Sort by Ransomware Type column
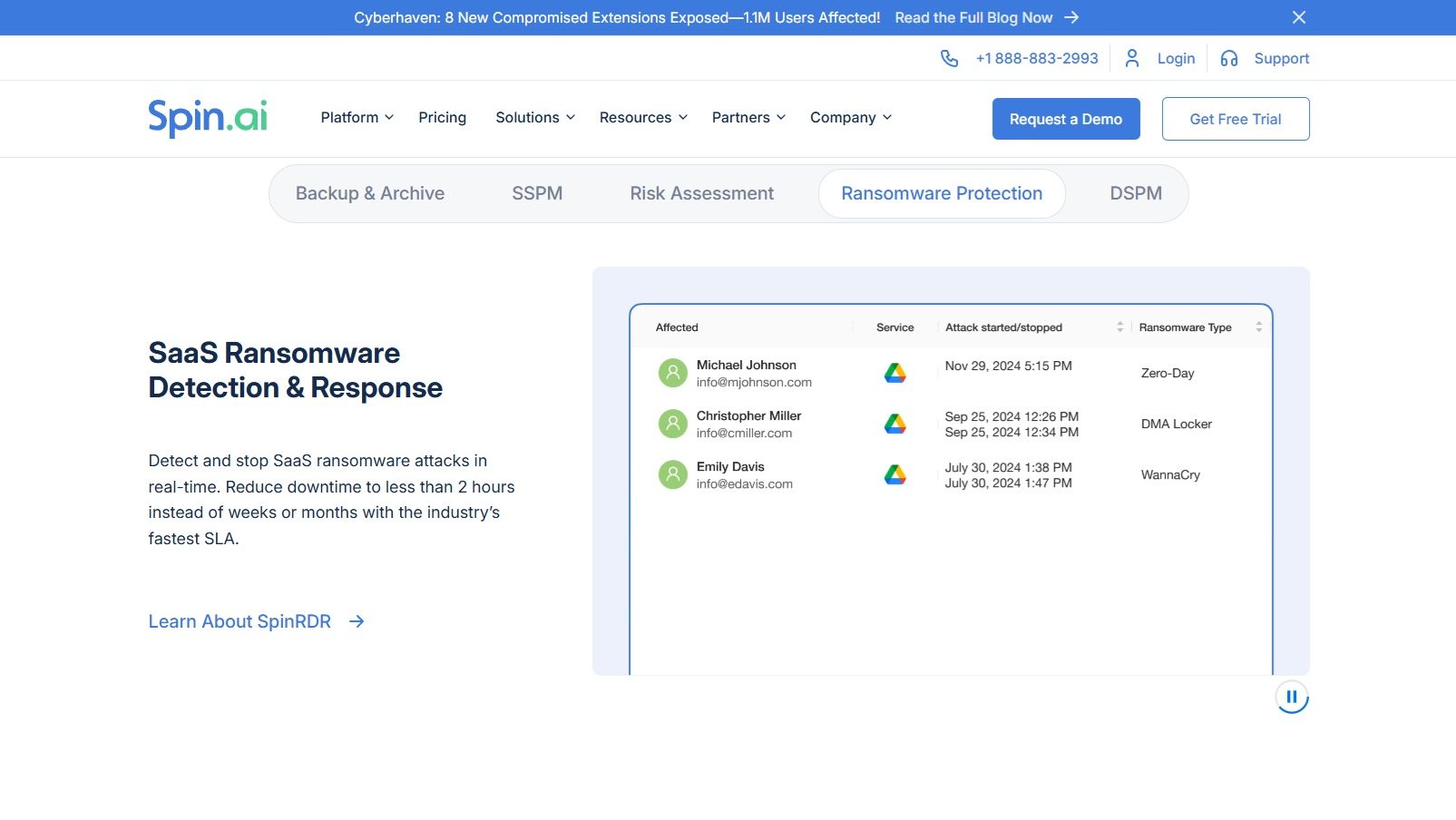The image size is (1456, 820). pos(1258,327)
